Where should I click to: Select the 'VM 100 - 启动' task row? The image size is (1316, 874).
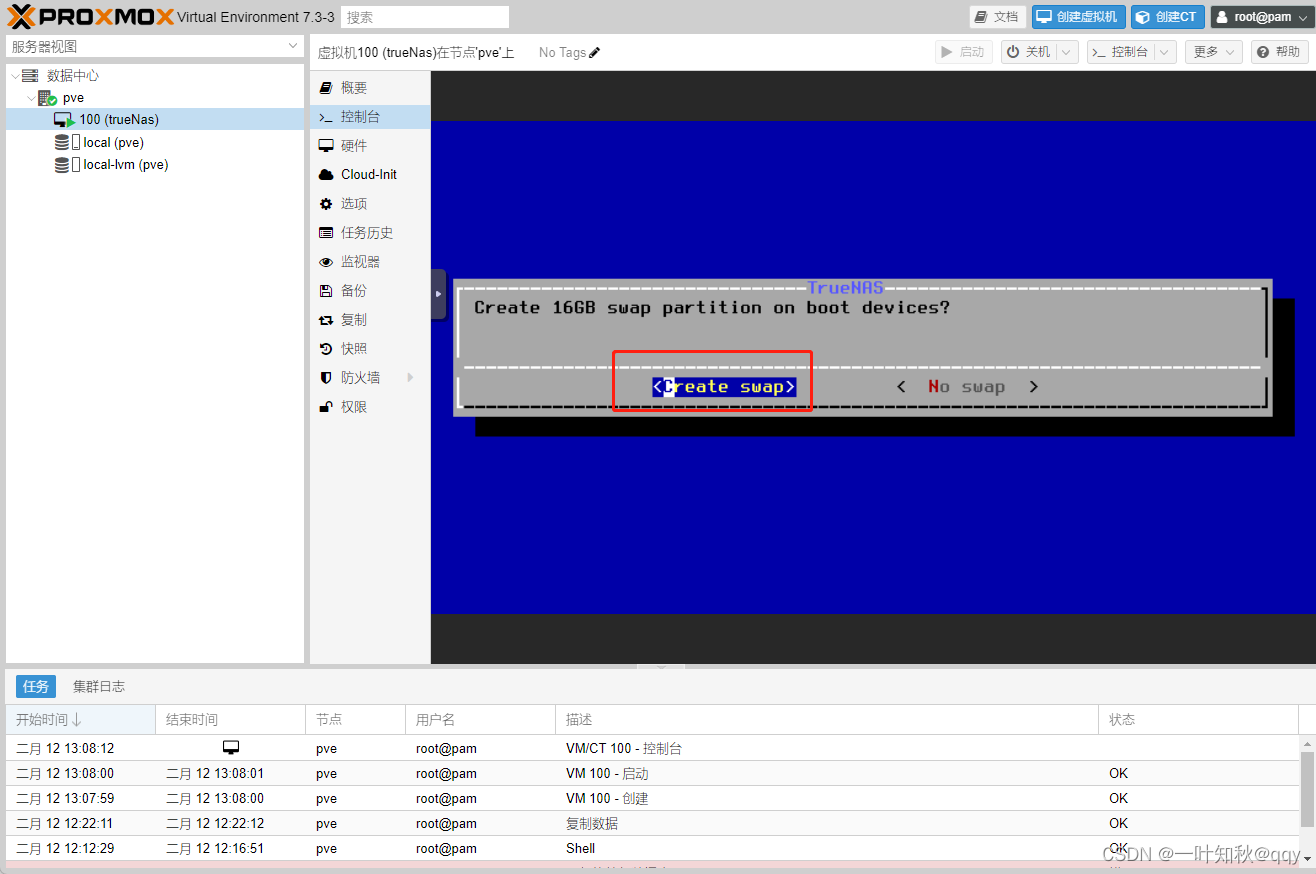652,773
